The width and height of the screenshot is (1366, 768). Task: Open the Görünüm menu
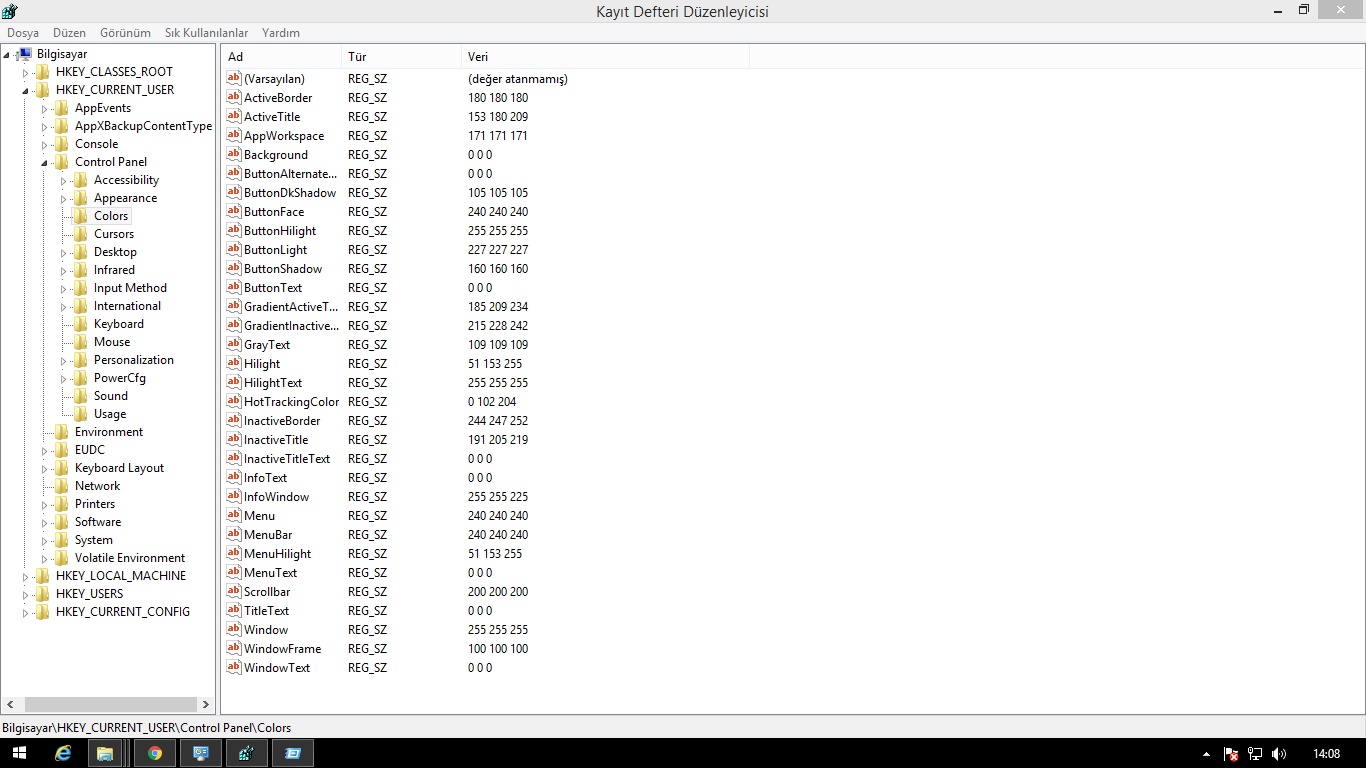pos(125,33)
